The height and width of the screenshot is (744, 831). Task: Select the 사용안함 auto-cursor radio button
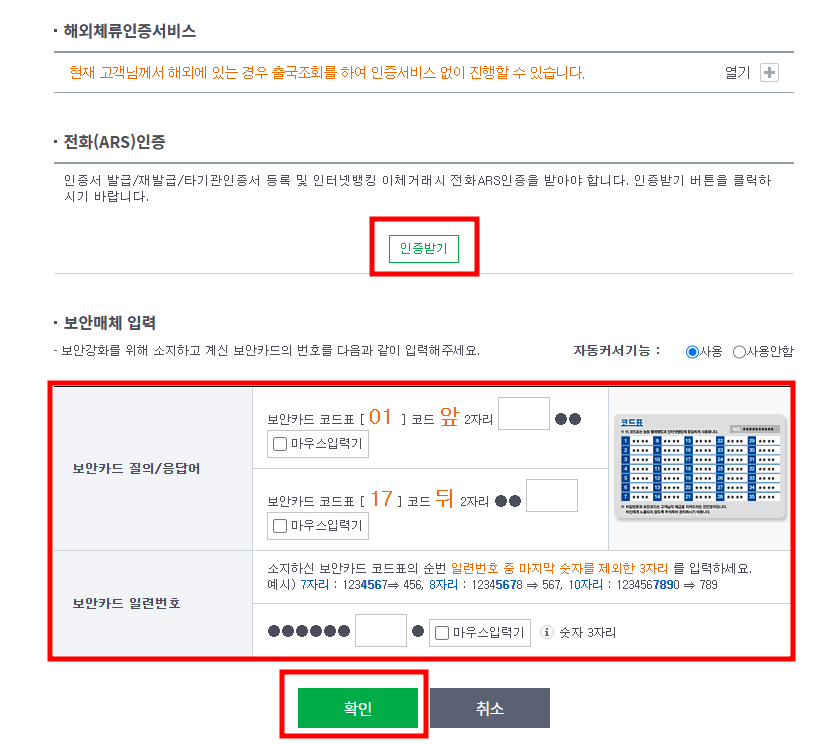tap(739, 352)
